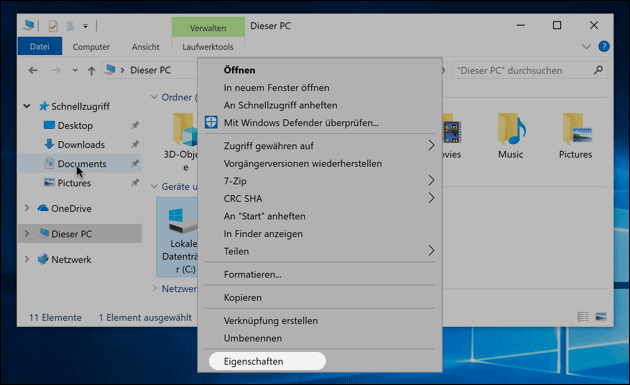Click the search magnifier icon
Image resolution: width=630 pixels, height=385 pixels.
[x=598, y=70]
